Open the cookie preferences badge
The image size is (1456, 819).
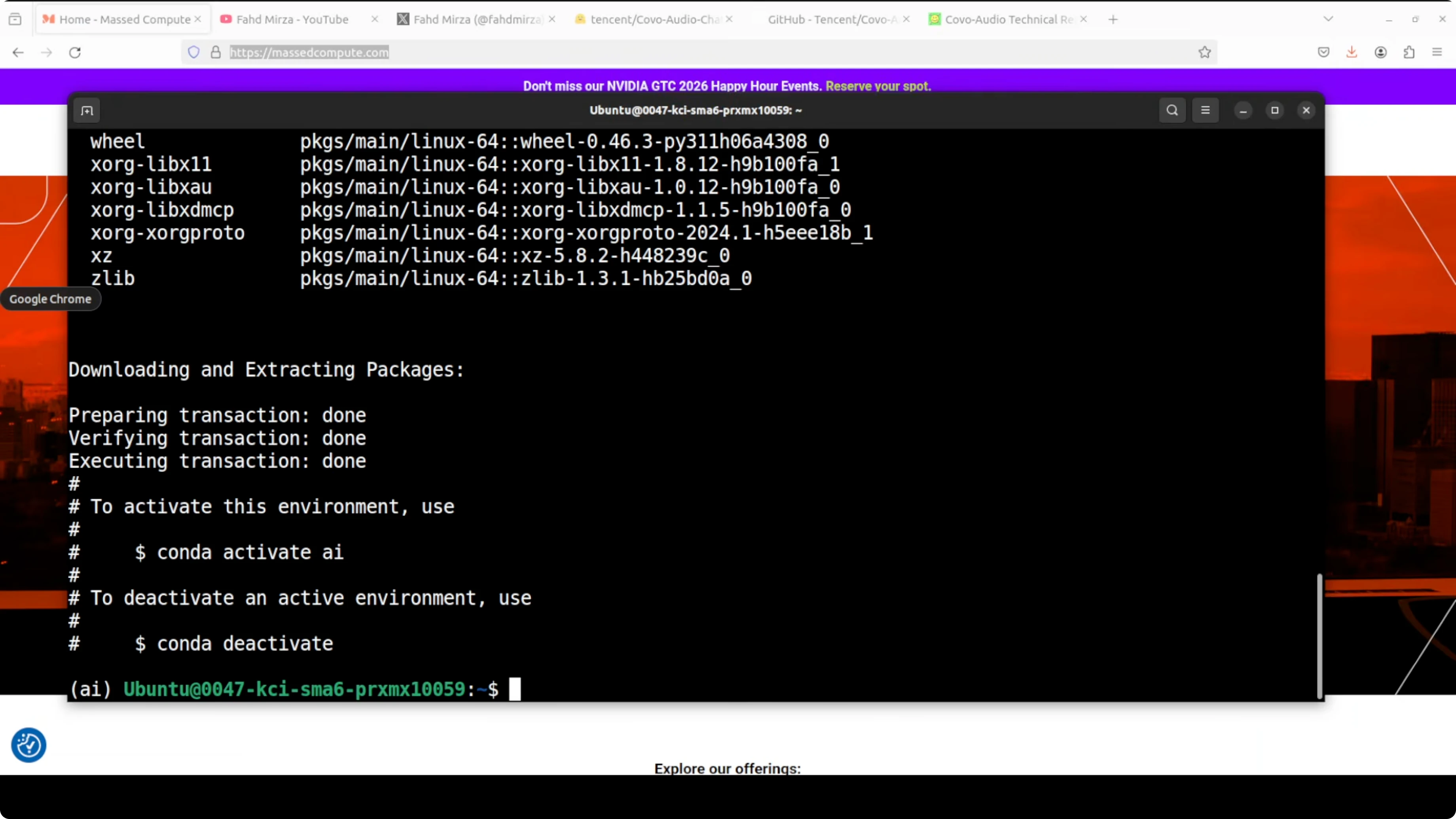point(28,745)
